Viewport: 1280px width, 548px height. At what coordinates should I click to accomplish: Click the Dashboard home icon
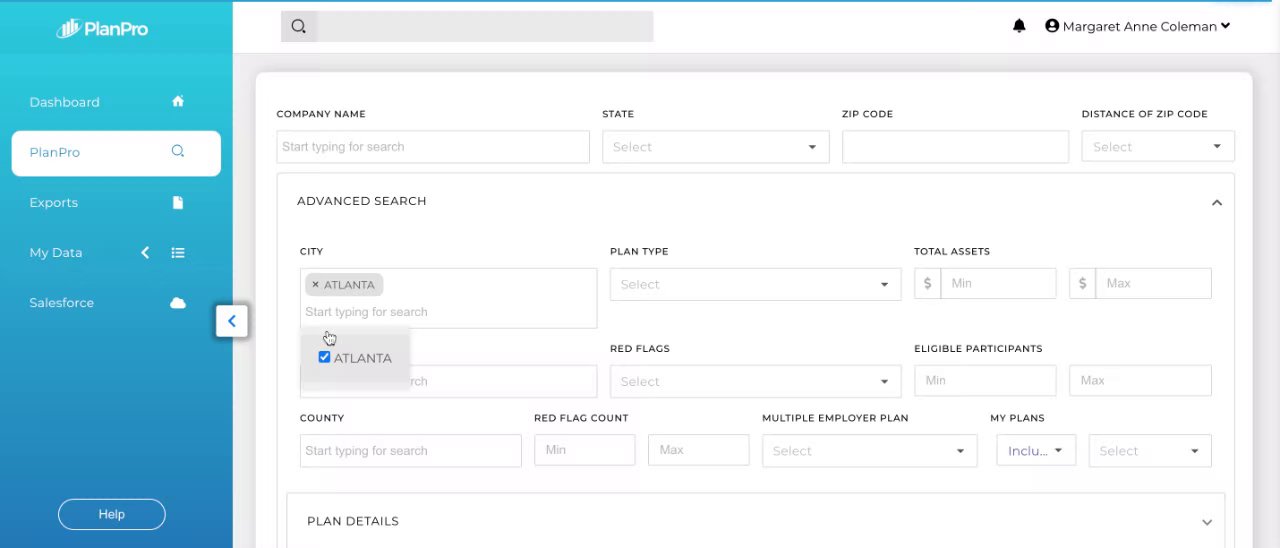click(178, 101)
